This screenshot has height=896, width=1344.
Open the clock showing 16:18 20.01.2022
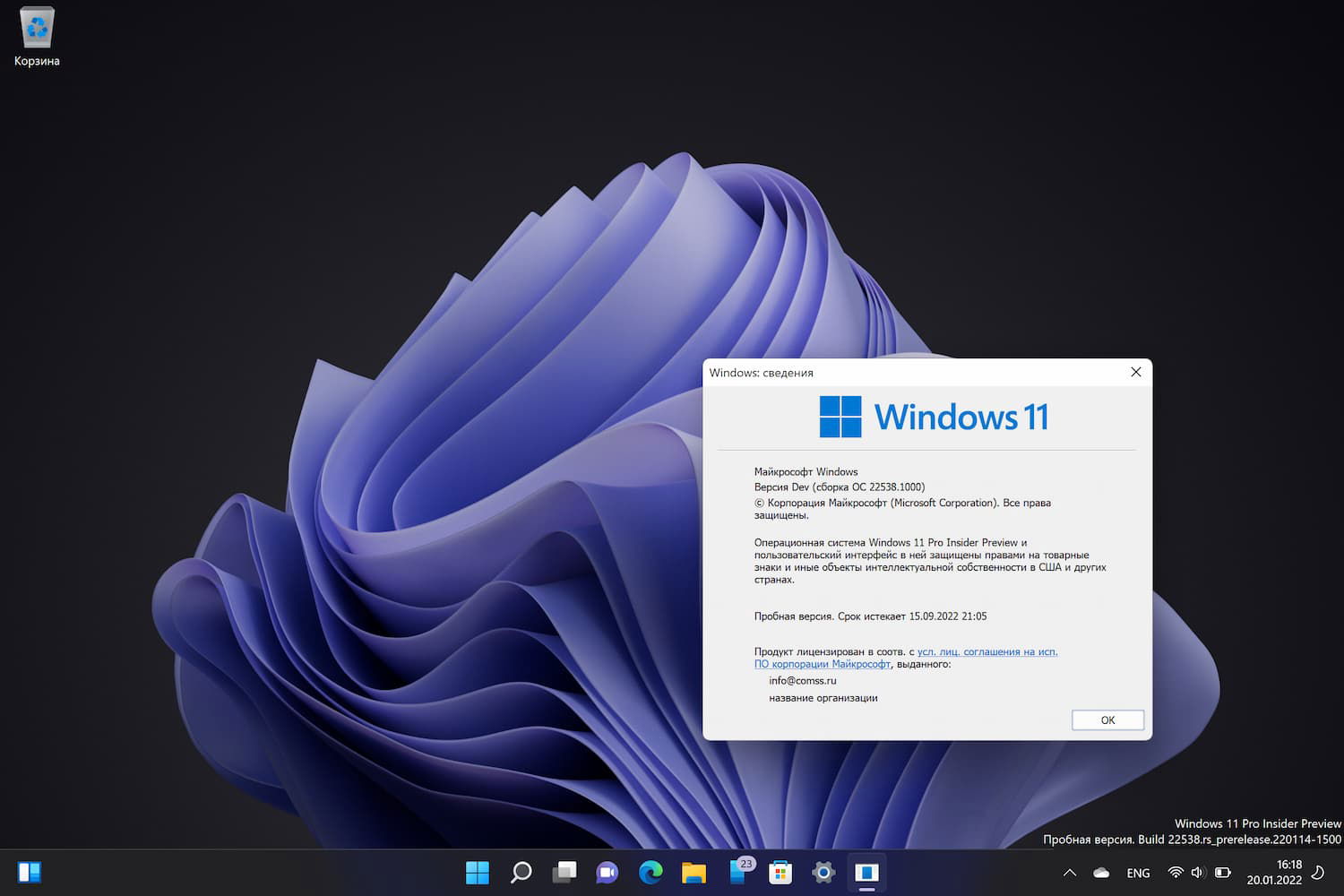(1274, 872)
